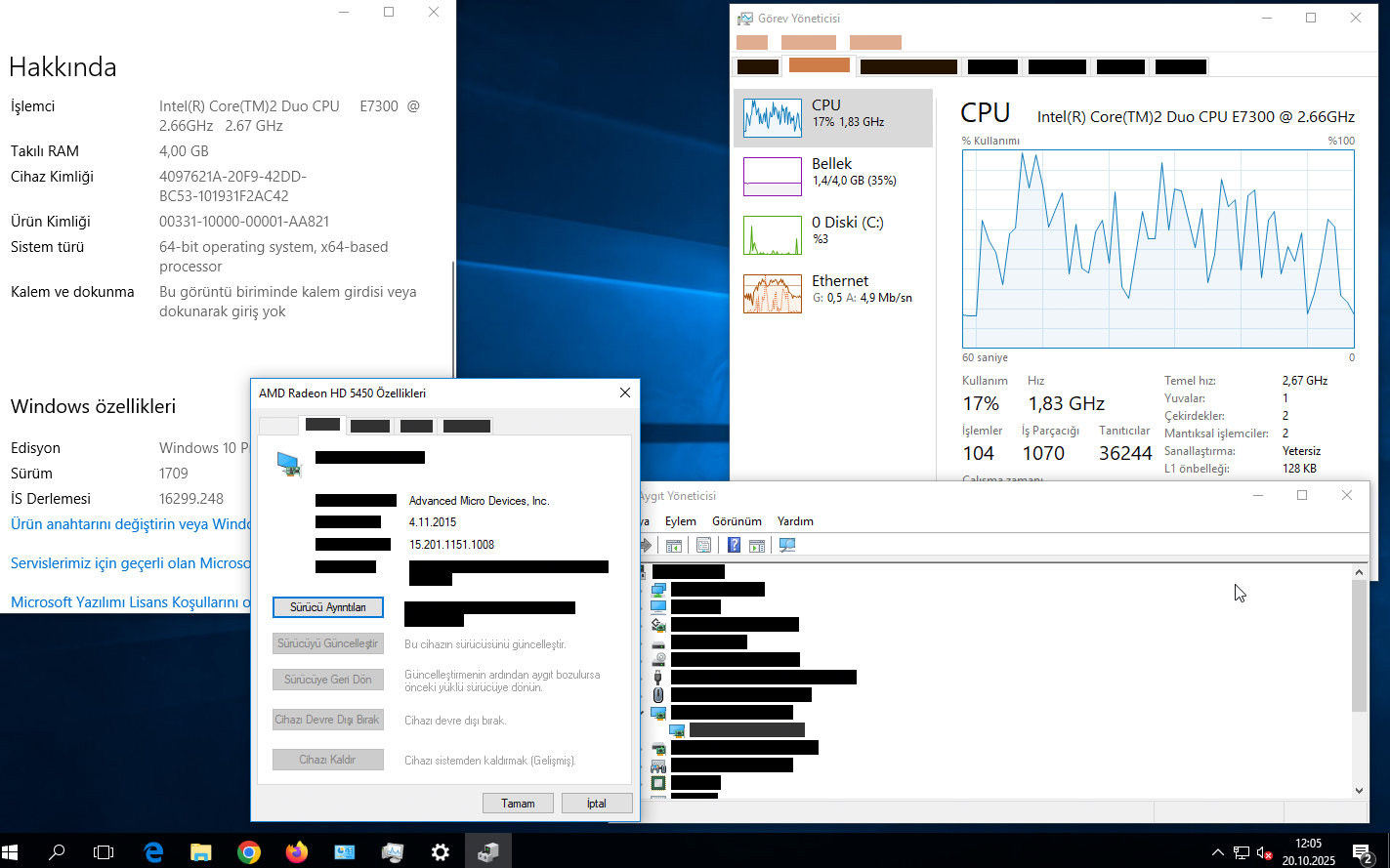Click the Sürücüyü Güncelleştir button
Viewport: 1390px width, 868px height.
[x=328, y=643]
